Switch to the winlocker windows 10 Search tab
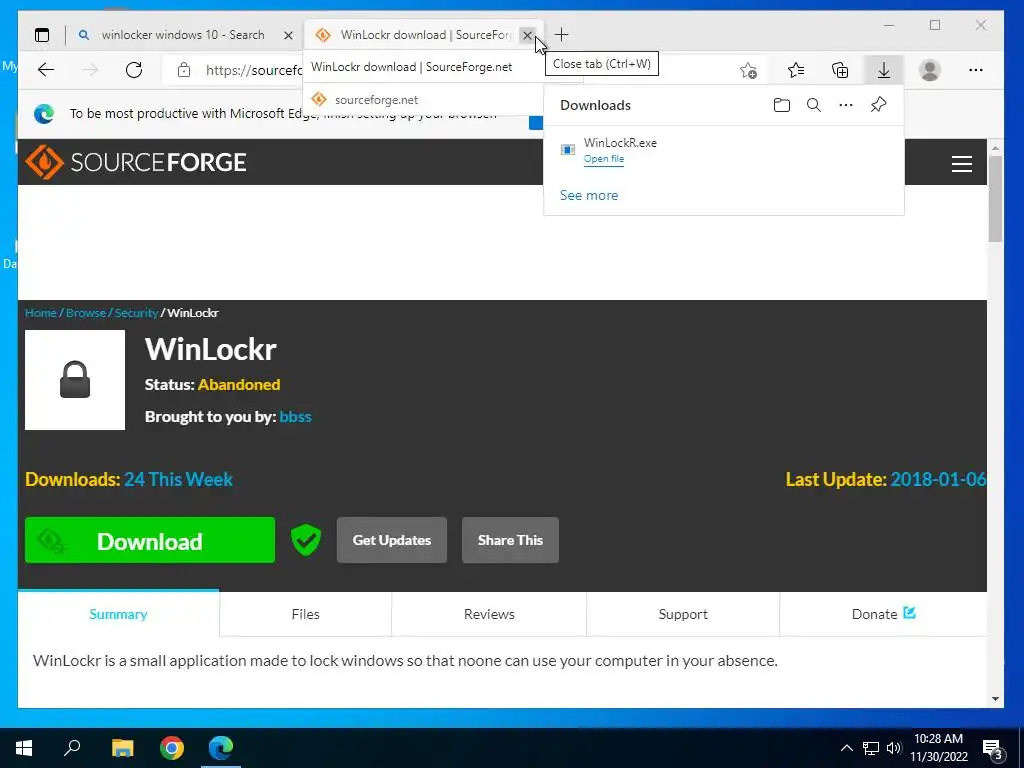The height and width of the screenshot is (768, 1024). pos(183,35)
